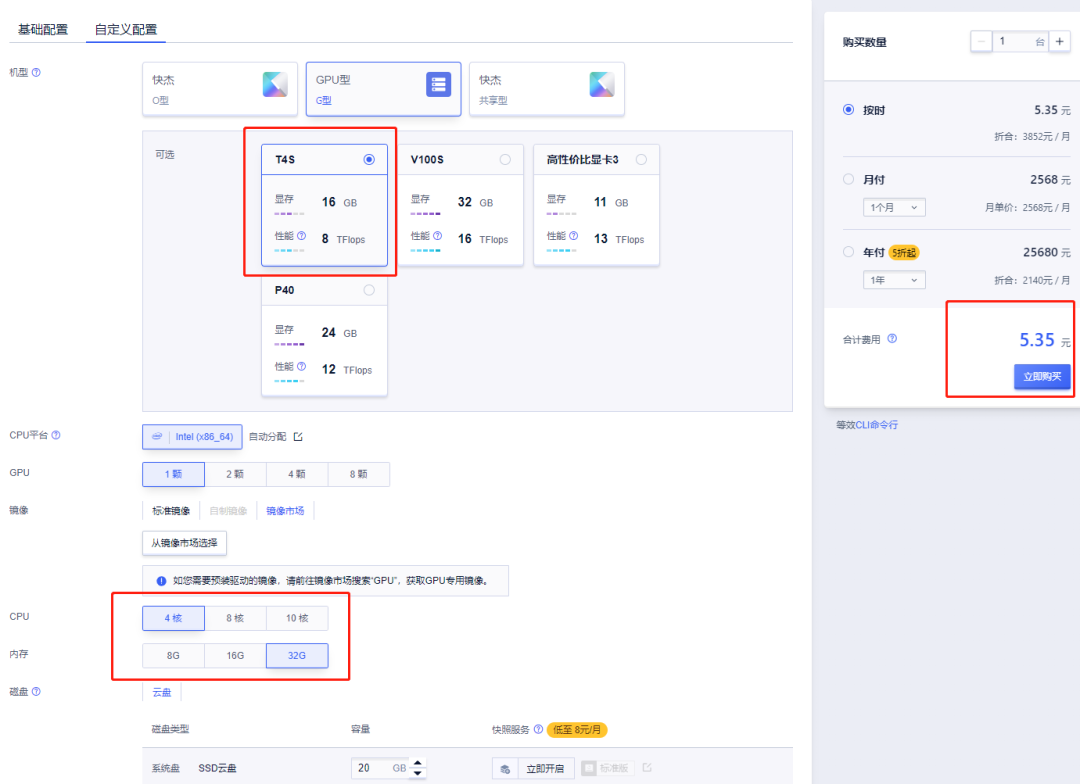Switch to 自定义配置 tab
Image resolution: width=1080 pixels, height=784 pixels.
pos(125,29)
